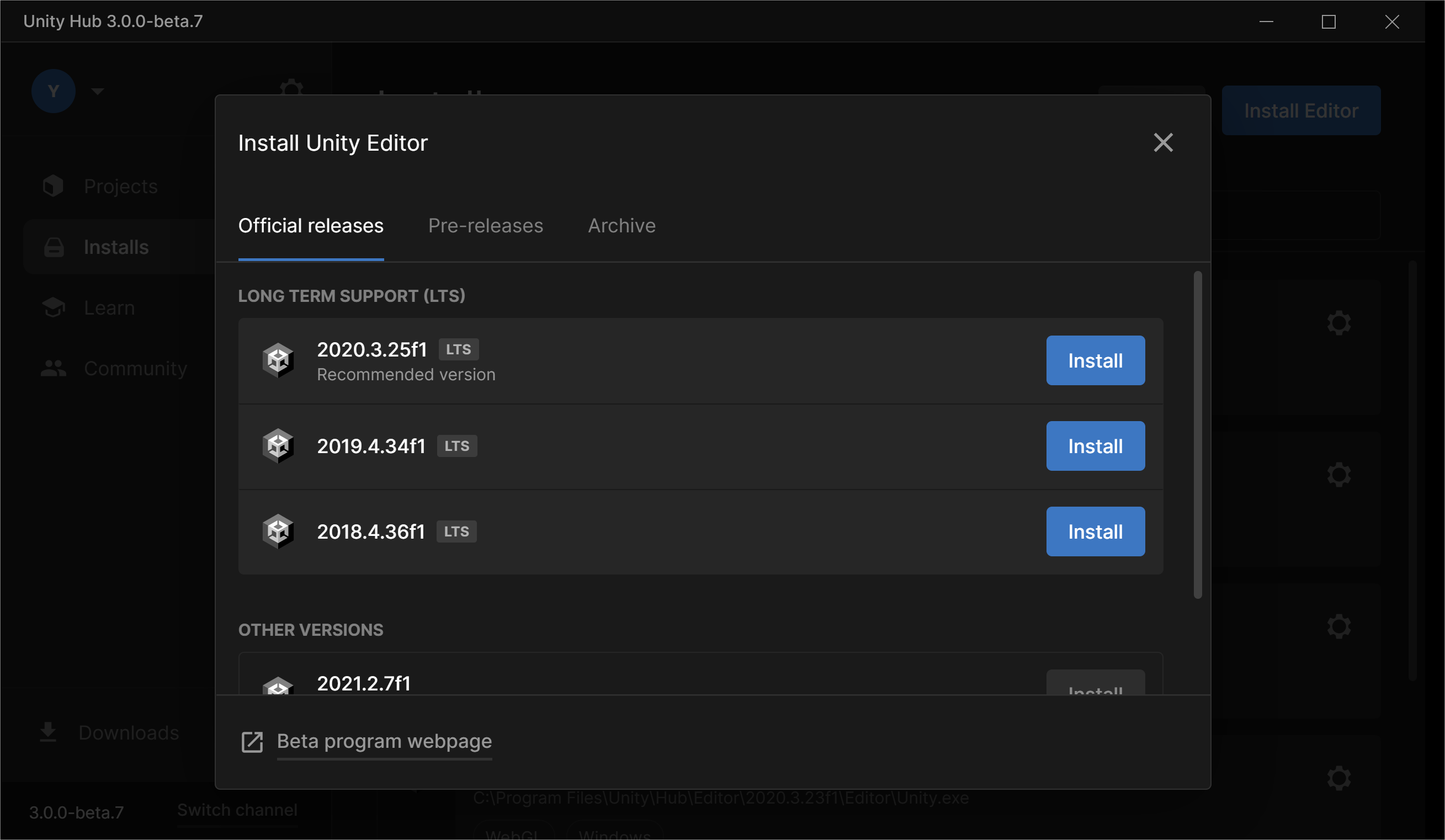
Task: Close the Install Unity Editor dialog
Action: [x=1164, y=142]
